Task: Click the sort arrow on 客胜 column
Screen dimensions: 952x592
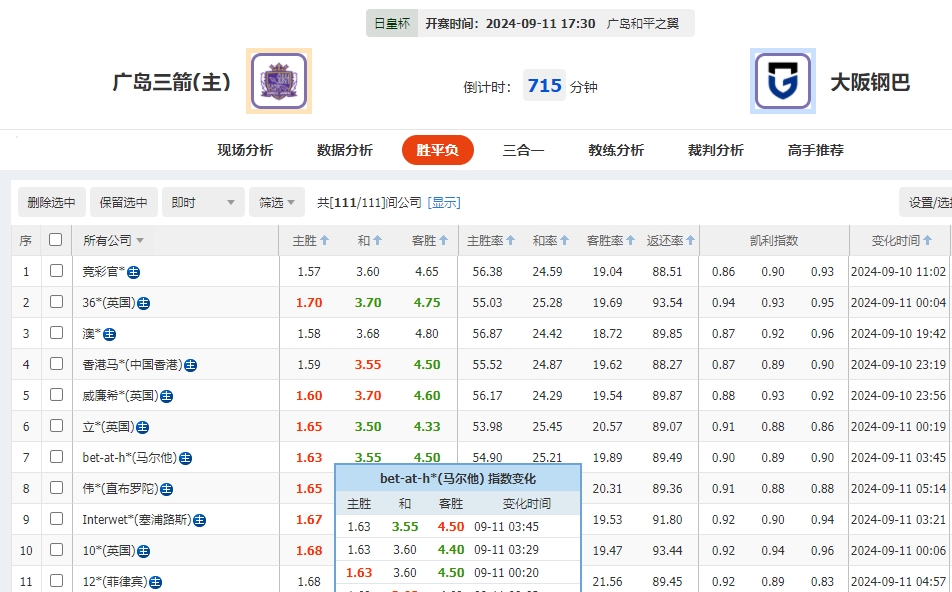Action: pos(443,240)
